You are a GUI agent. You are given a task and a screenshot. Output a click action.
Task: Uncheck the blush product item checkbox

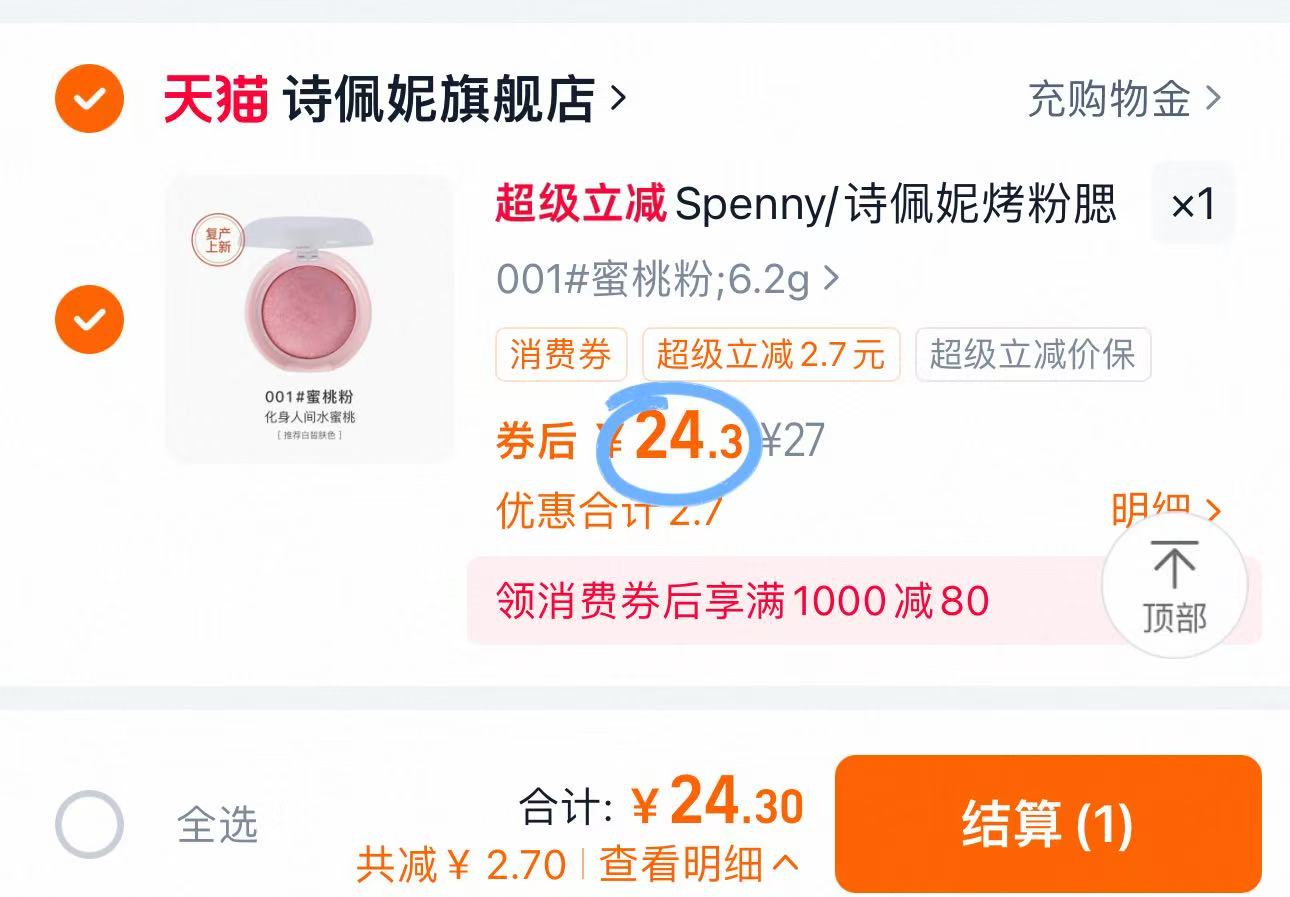89,320
